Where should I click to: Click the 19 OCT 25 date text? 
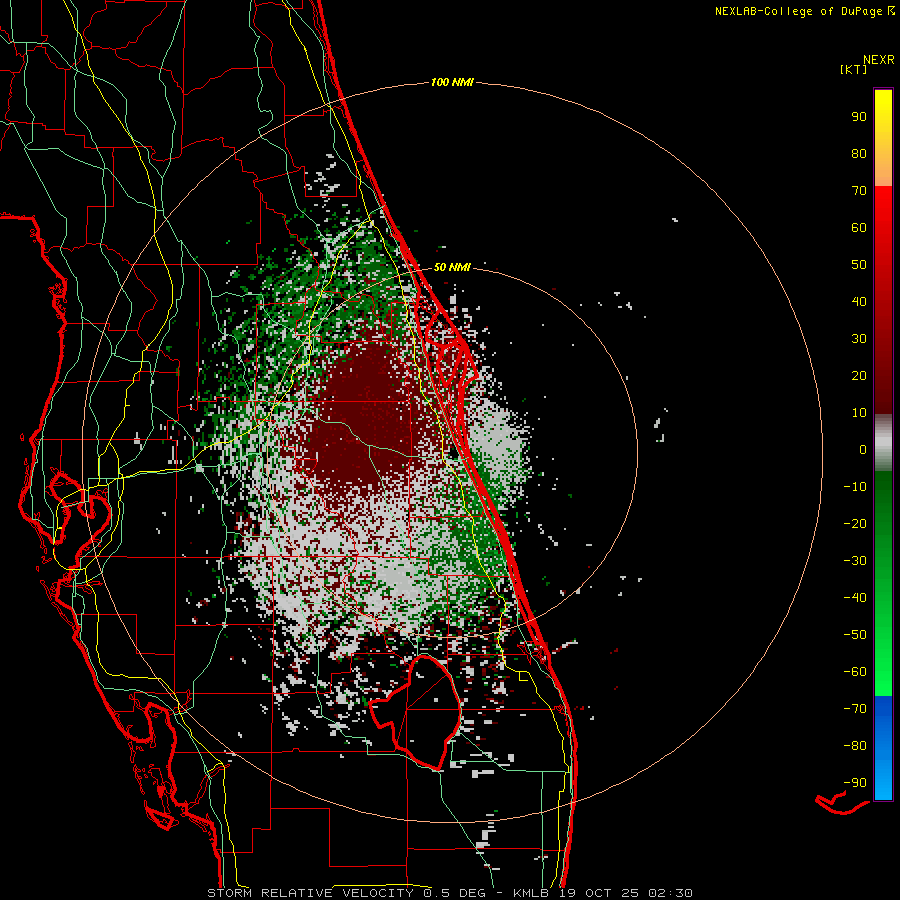[x=599, y=893]
